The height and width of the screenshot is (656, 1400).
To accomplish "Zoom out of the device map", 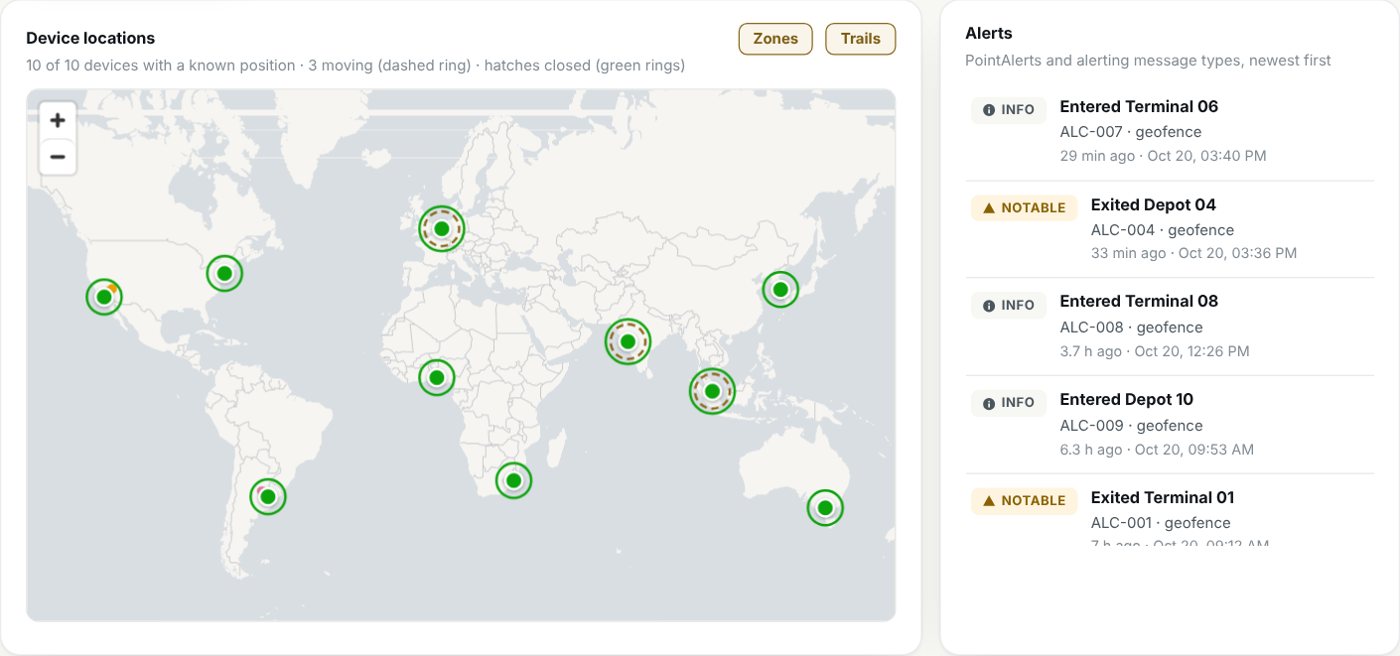I will tap(58, 157).
